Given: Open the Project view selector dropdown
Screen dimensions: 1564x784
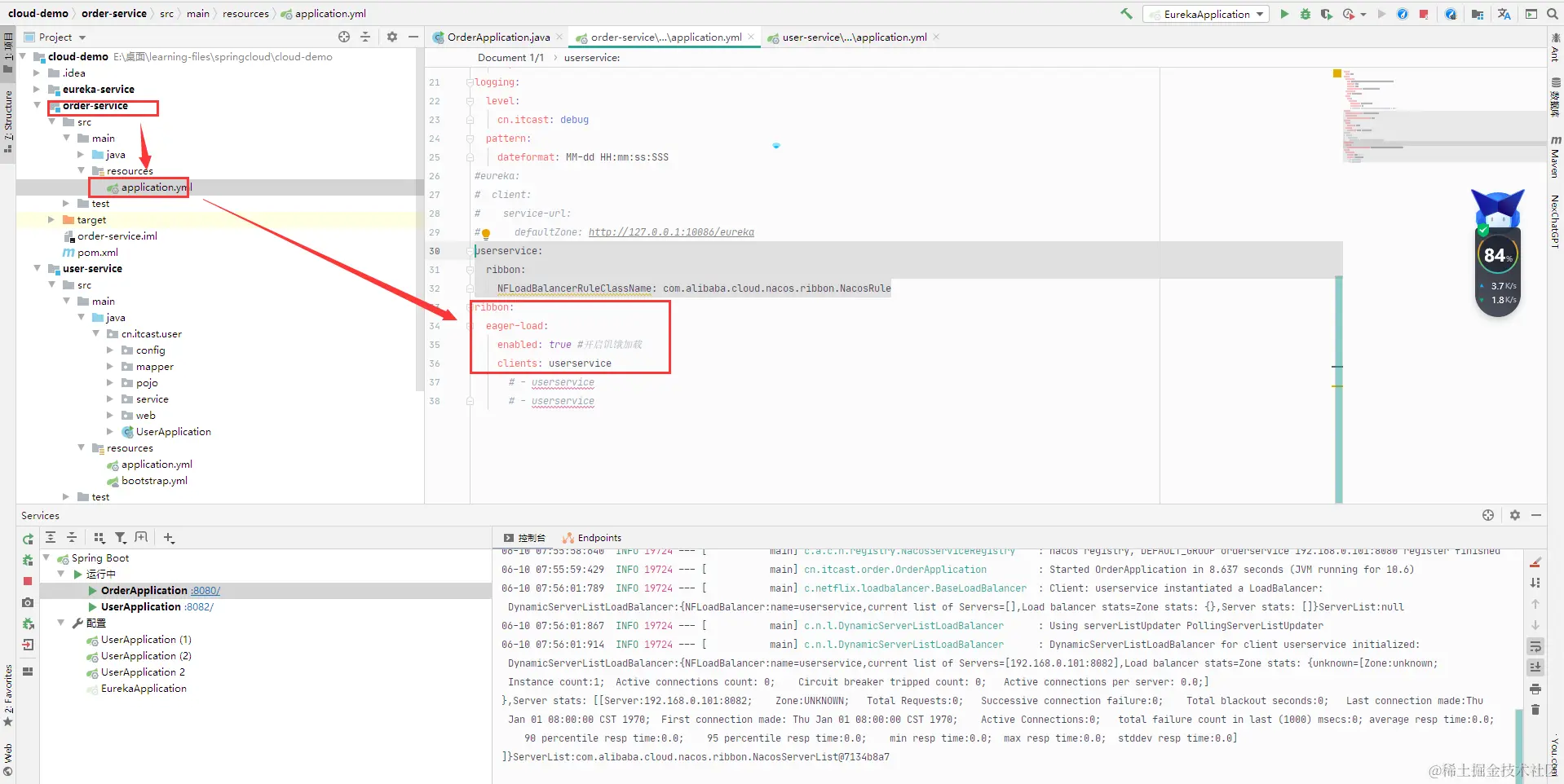Looking at the screenshot, I should pyautogui.click(x=55, y=37).
